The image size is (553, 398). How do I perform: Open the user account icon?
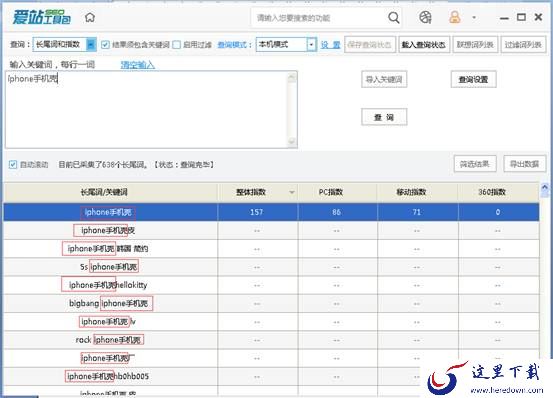(x=454, y=17)
